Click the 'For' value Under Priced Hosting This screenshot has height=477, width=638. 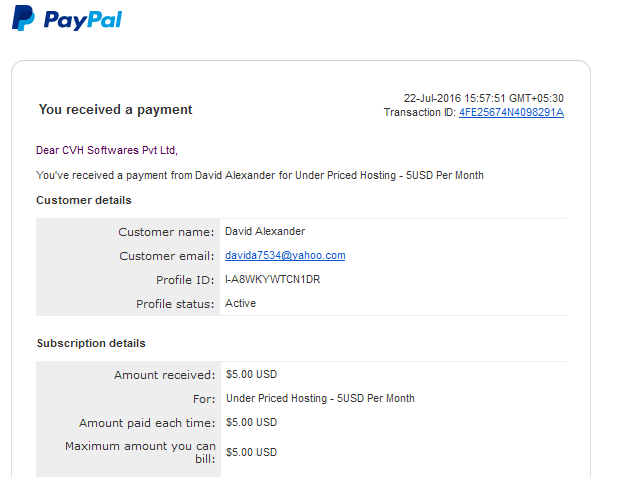320,398
